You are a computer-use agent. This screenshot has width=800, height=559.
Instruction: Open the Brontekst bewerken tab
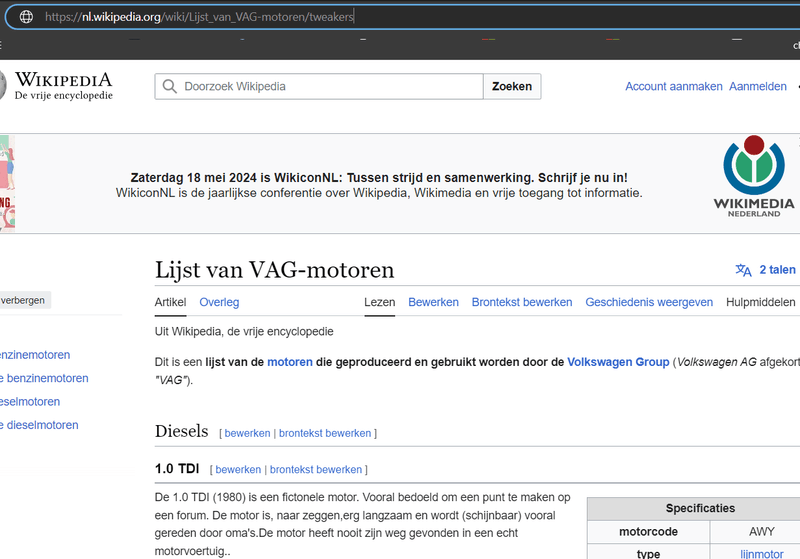[522, 302]
